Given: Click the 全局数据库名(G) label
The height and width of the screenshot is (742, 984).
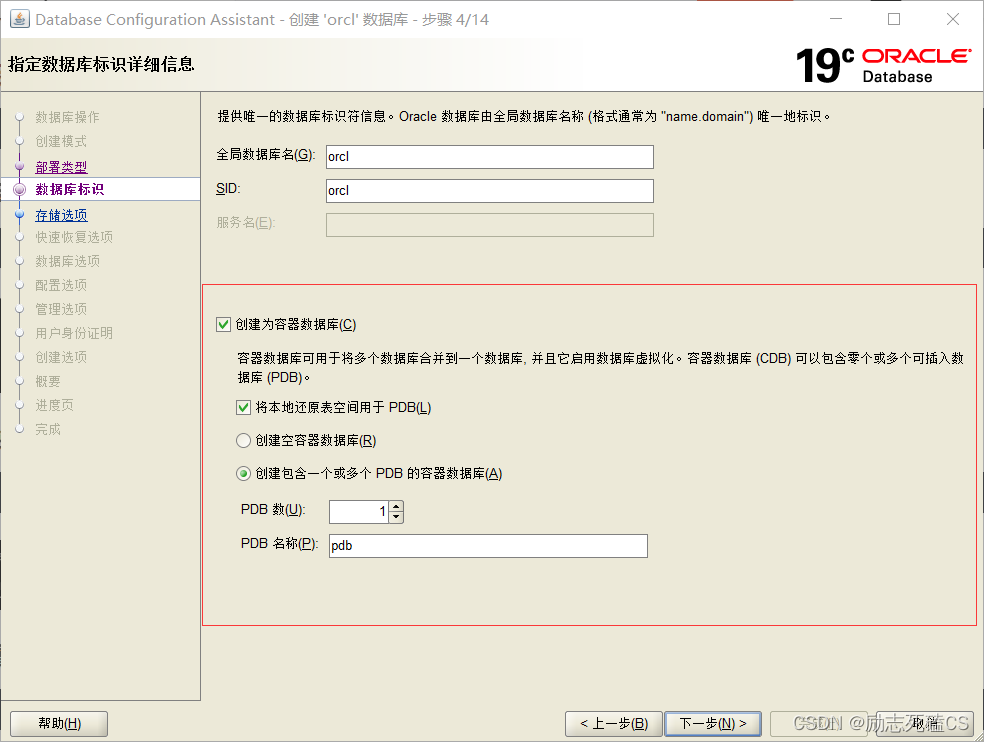Looking at the screenshot, I should (x=265, y=154).
